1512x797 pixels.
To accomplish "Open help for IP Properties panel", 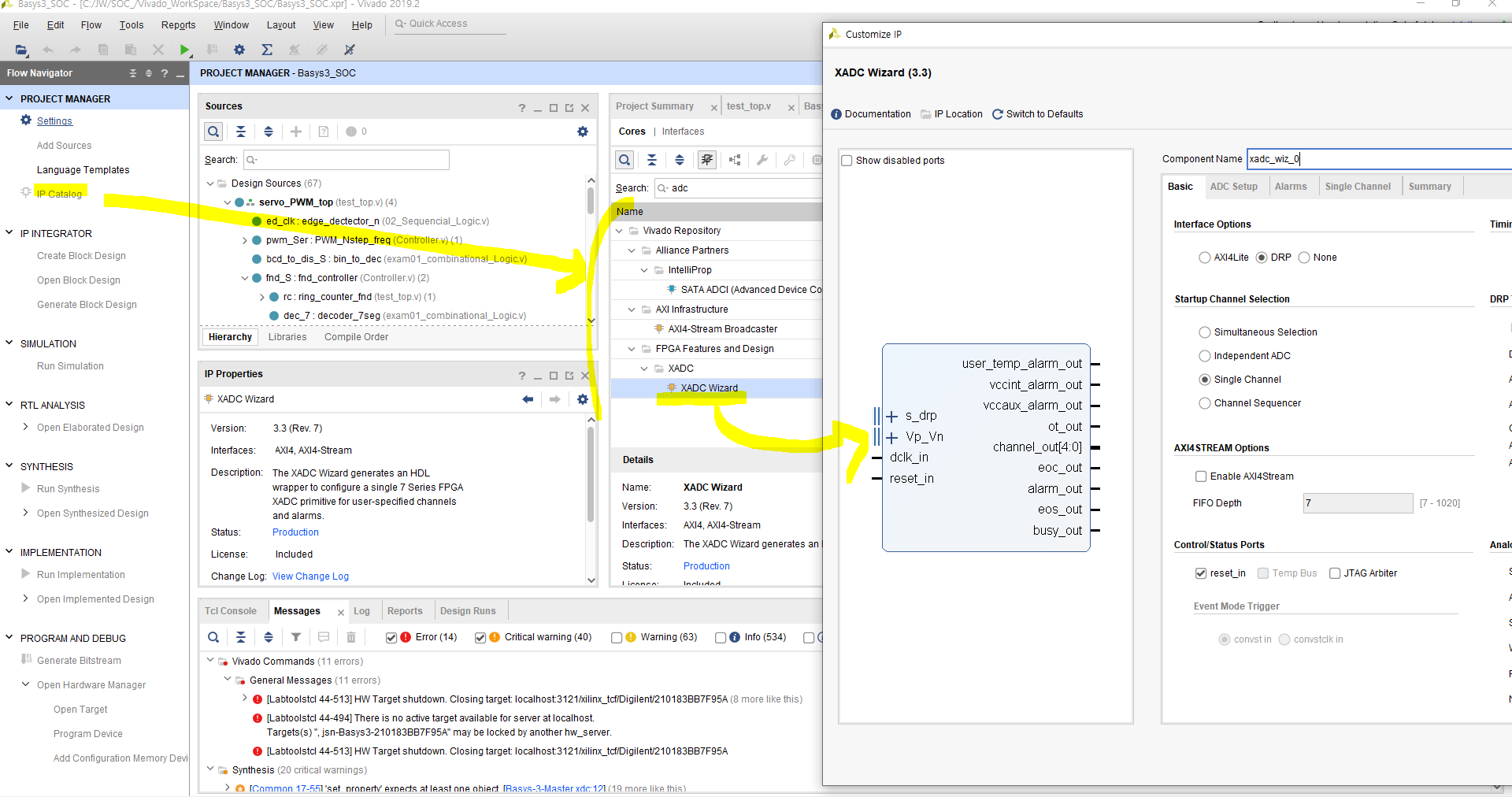I will click(x=521, y=376).
